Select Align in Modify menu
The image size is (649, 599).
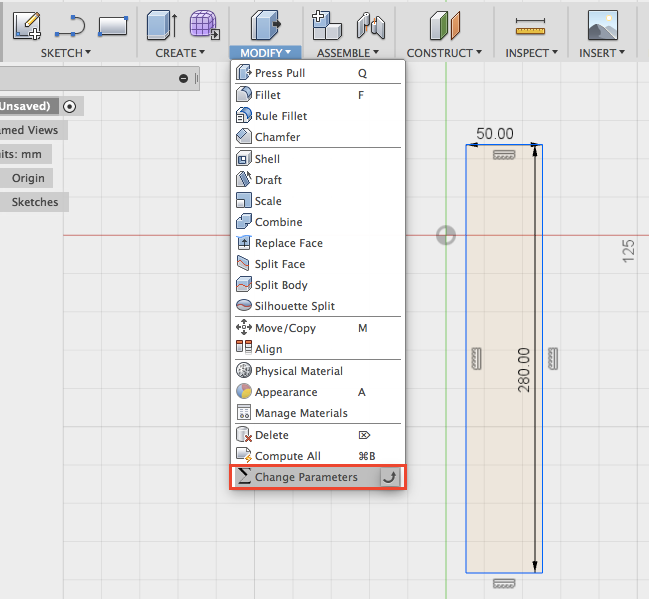point(318,349)
